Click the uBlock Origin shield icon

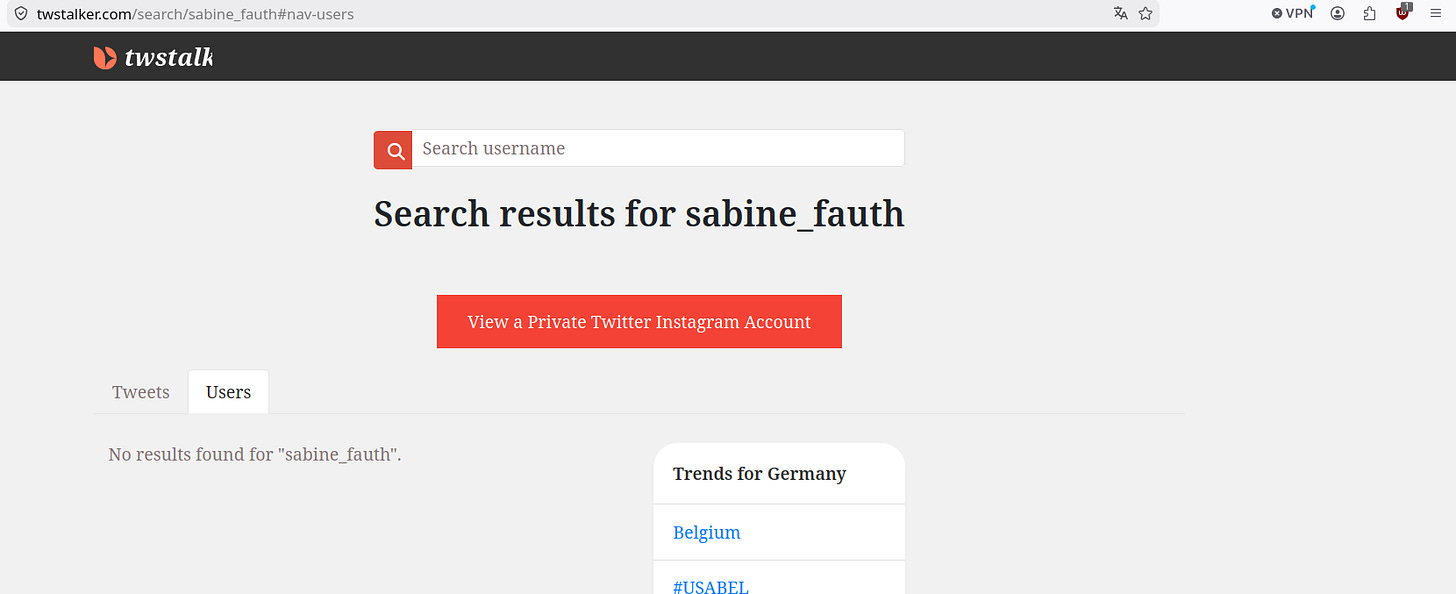[x=1403, y=14]
